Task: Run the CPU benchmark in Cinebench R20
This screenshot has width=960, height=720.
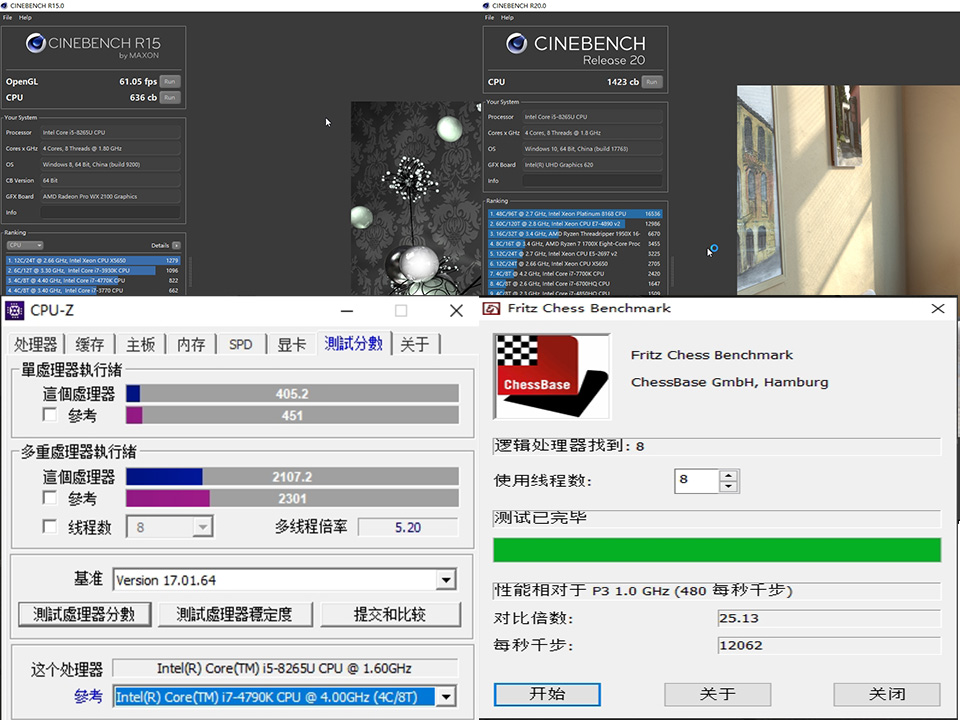Action: click(x=651, y=82)
